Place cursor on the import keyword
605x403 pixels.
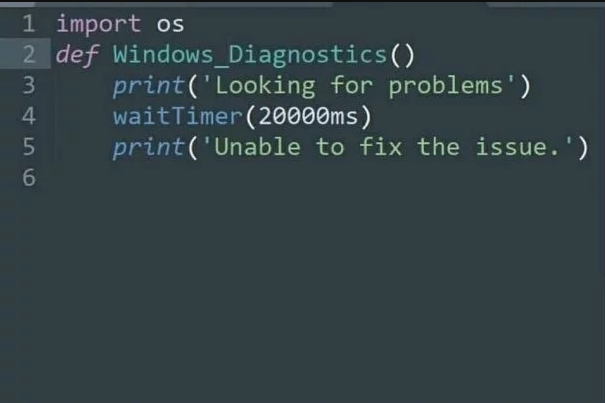click(98, 22)
